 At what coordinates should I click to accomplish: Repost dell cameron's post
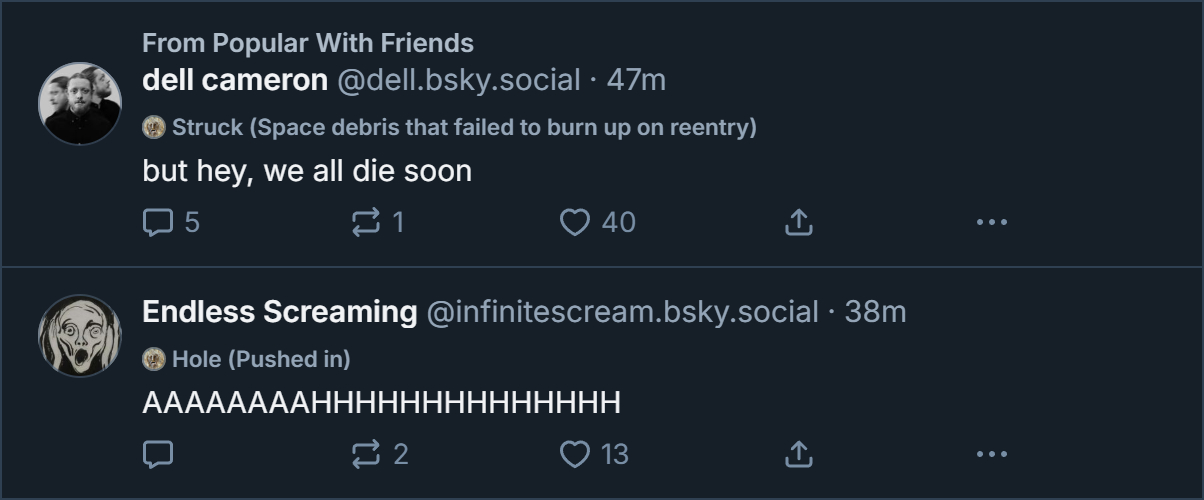[367, 222]
